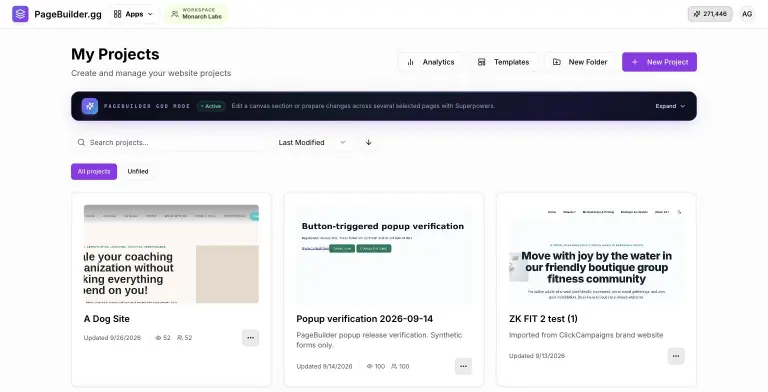Viewport: 768px width, 392px height.
Task: Browse Templates
Action: click(x=504, y=62)
